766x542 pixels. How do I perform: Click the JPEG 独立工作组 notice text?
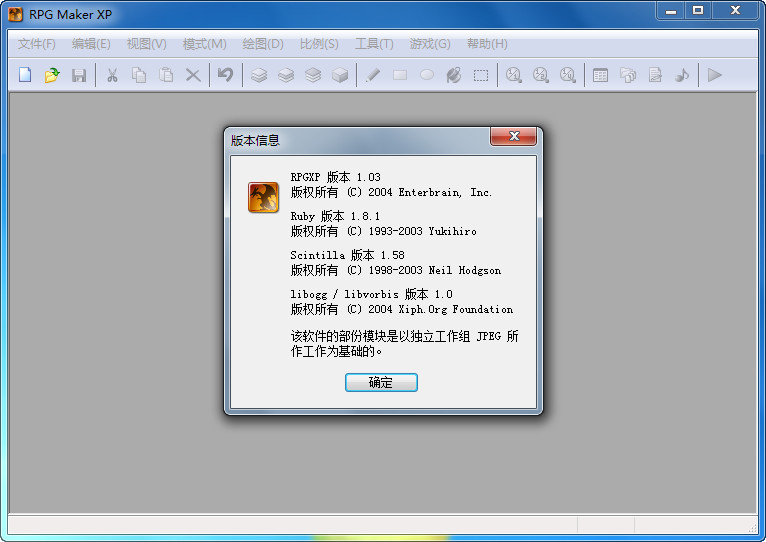(x=404, y=344)
